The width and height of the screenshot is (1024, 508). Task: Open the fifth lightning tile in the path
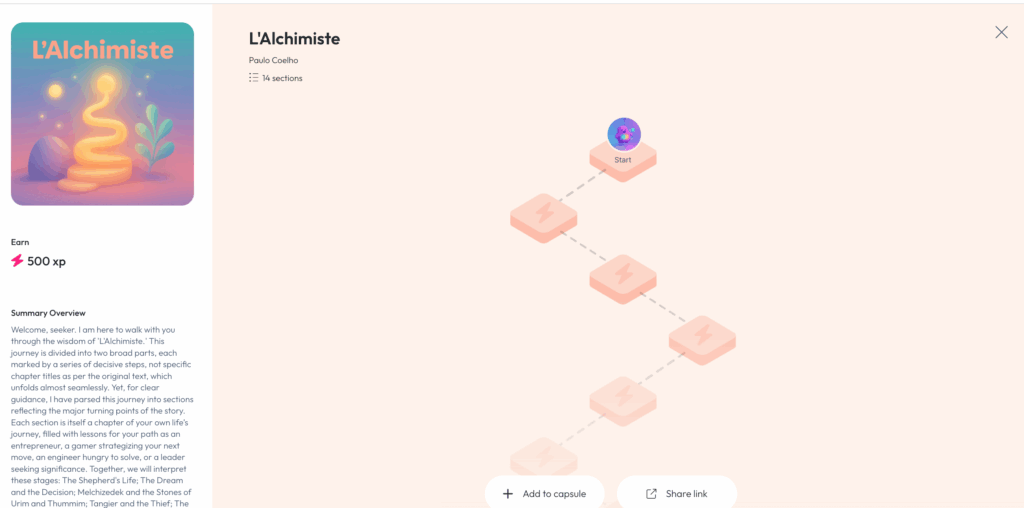(x=623, y=397)
